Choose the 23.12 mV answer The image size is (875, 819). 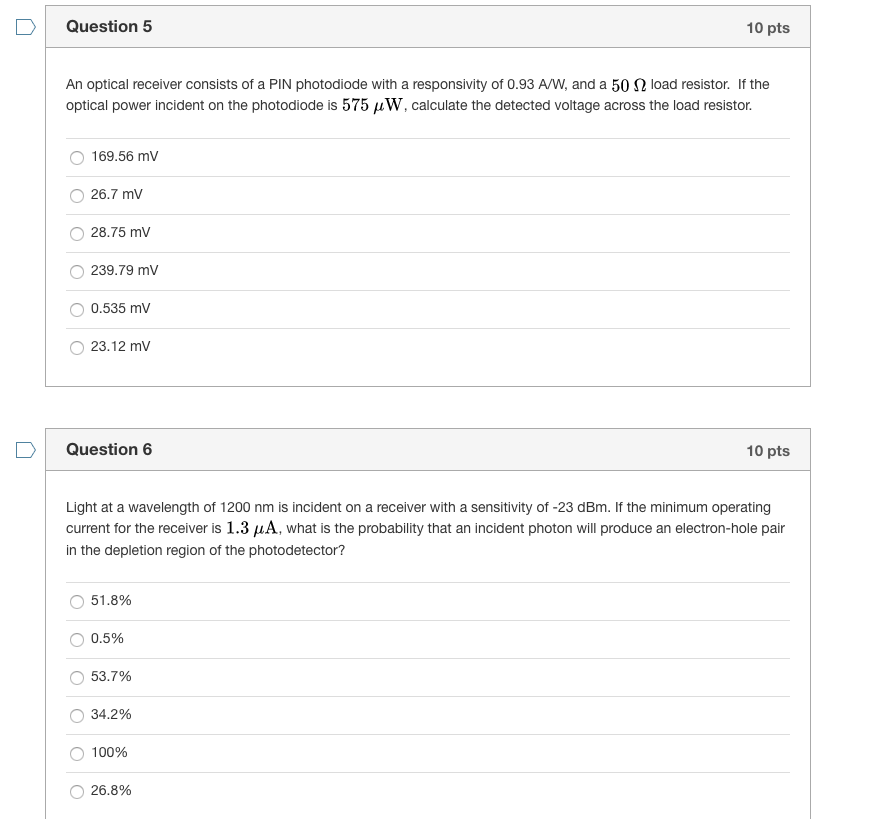tap(77, 347)
